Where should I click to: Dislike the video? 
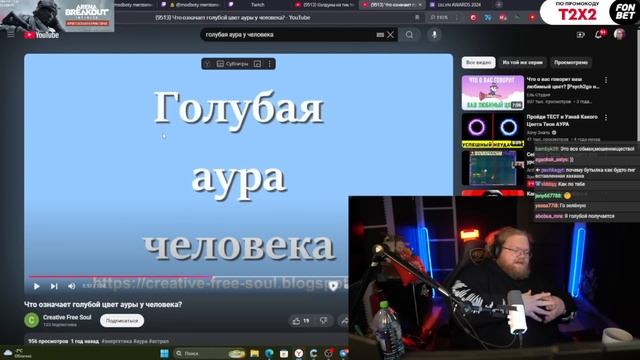click(x=324, y=321)
